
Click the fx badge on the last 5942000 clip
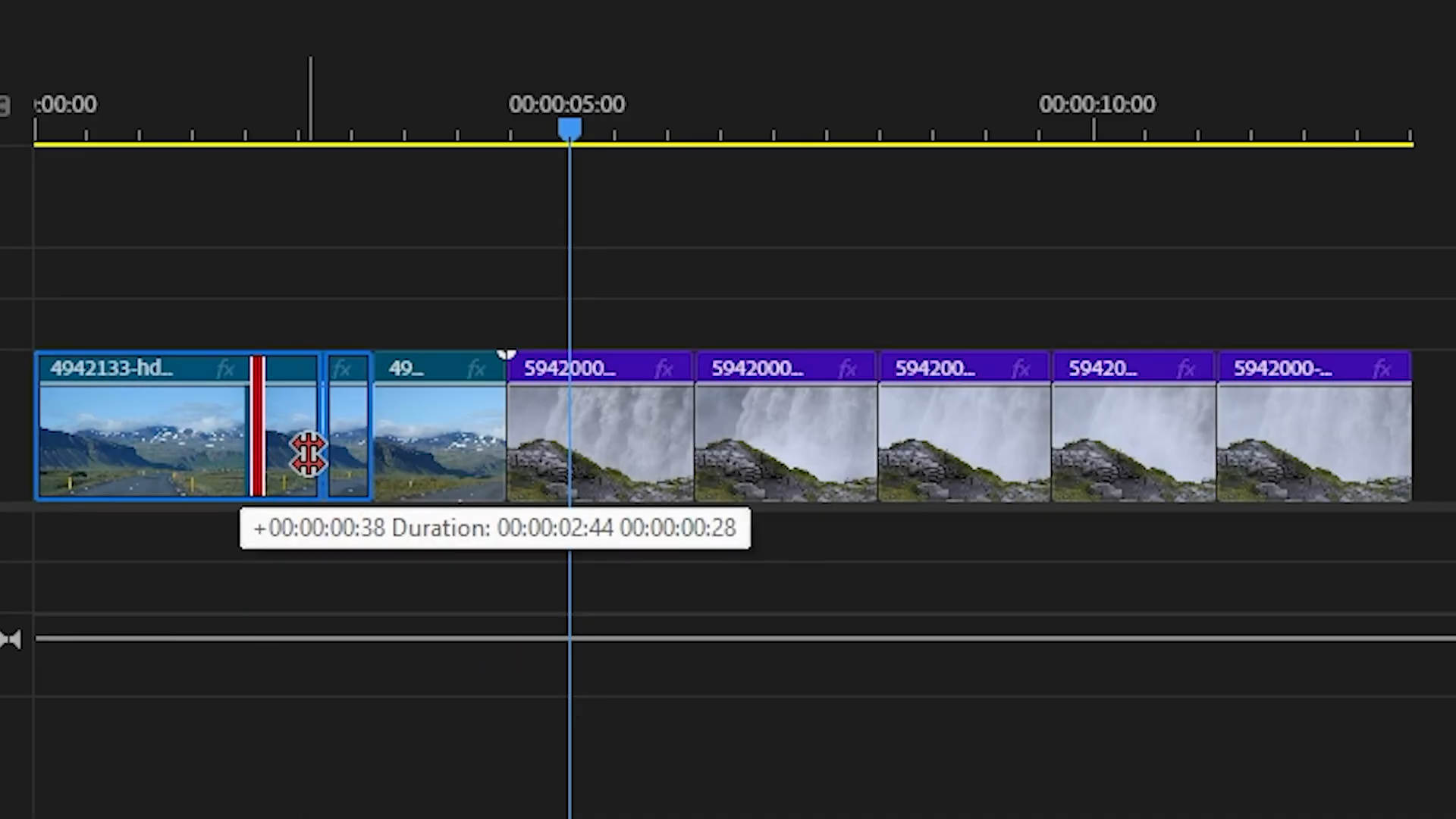tap(1381, 369)
